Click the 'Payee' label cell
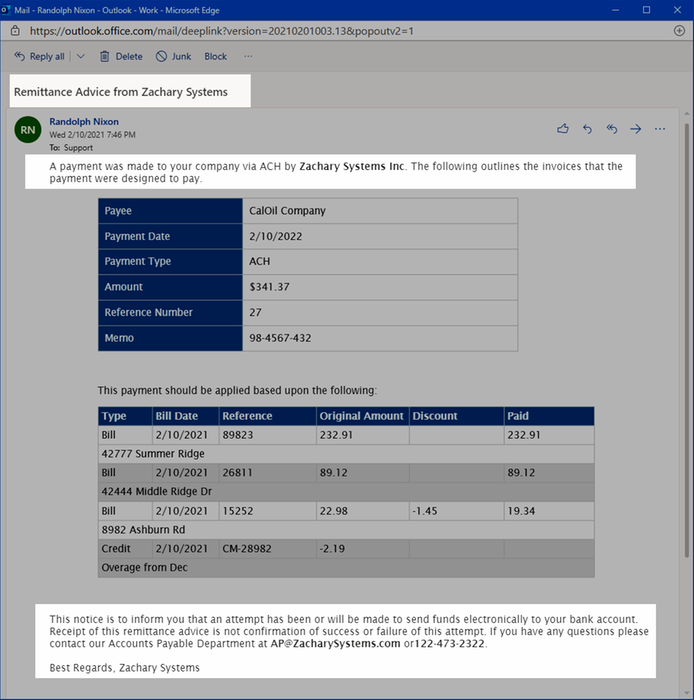 170,211
